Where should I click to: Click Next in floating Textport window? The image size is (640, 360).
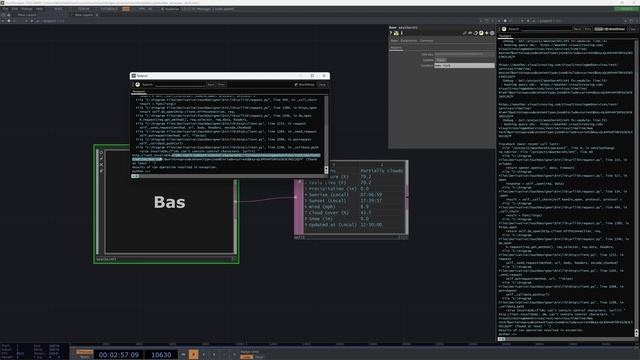click(x=211, y=84)
